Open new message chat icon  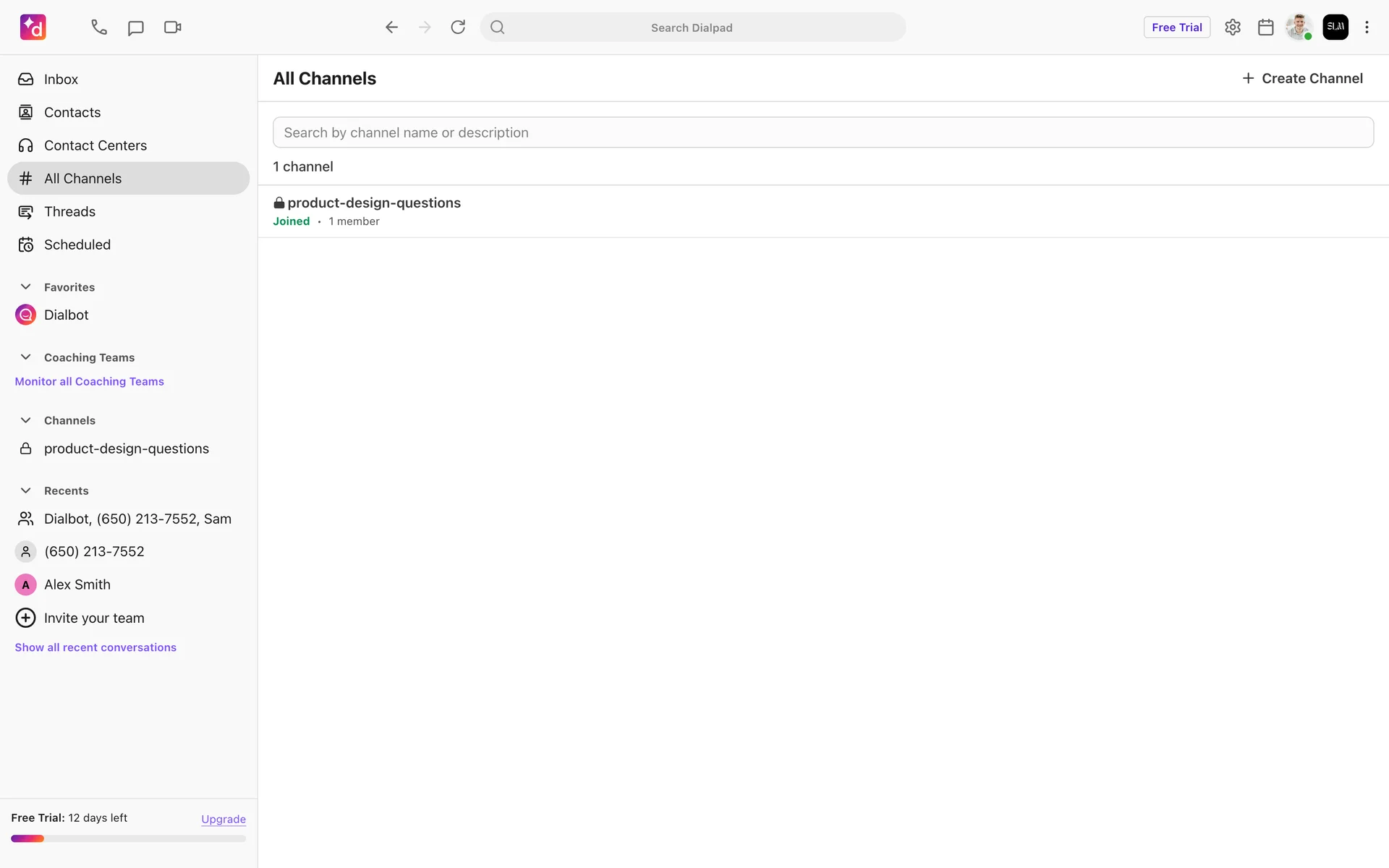(135, 27)
